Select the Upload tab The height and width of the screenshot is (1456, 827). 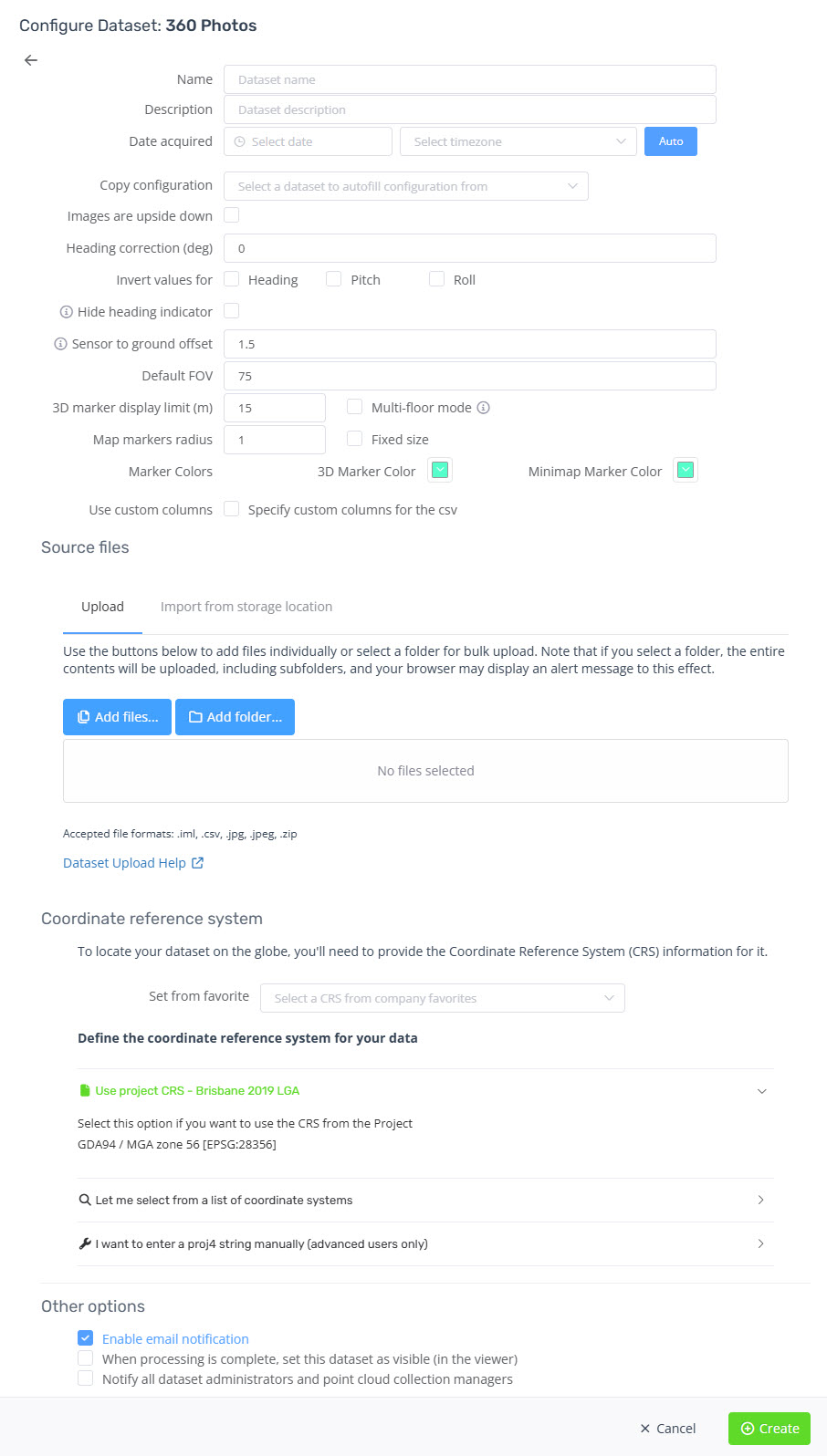tap(102, 607)
